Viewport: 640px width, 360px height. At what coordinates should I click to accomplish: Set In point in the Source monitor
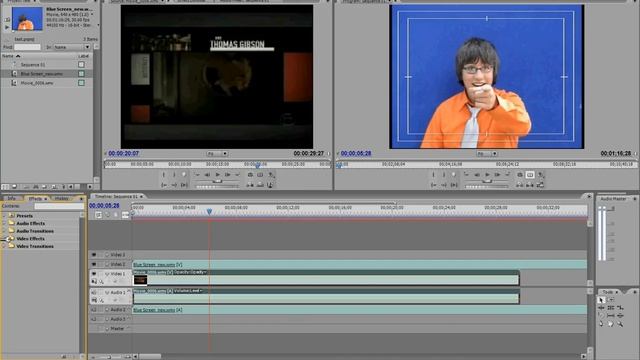point(163,175)
